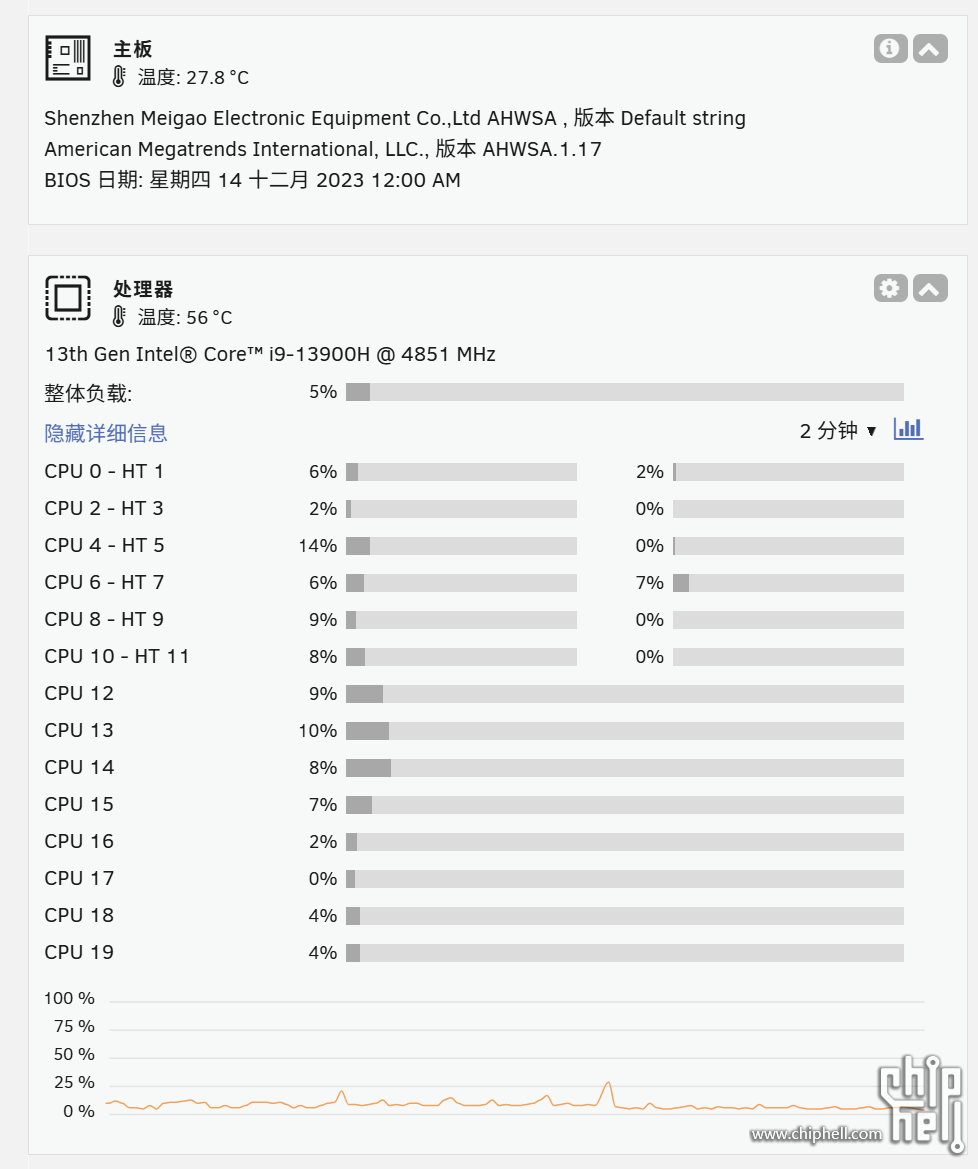This screenshot has height=1169, width=978.
Task: Open motherboard info button
Action: point(890,48)
